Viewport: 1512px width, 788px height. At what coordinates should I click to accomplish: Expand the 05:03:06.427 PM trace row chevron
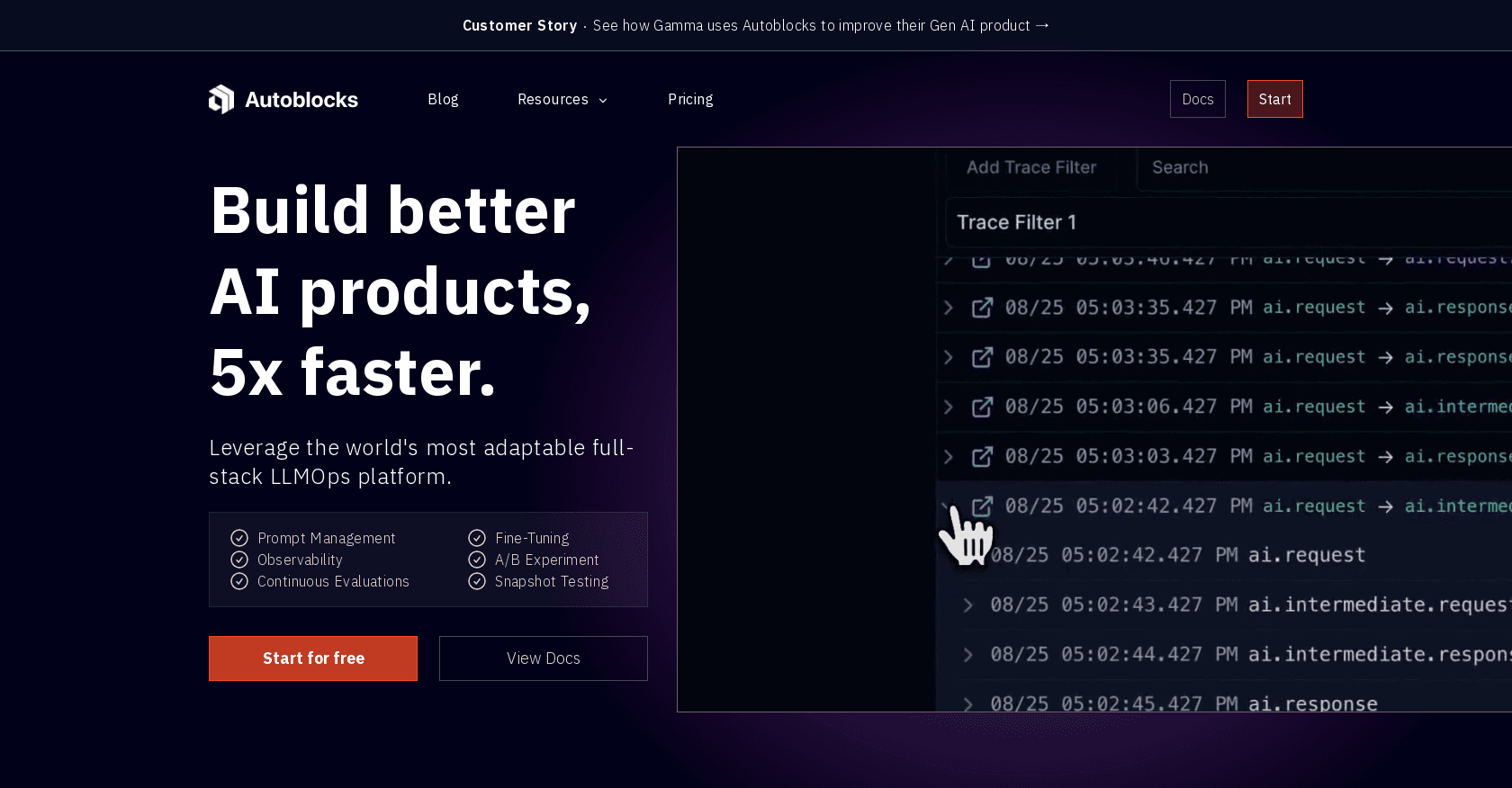click(x=949, y=407)
